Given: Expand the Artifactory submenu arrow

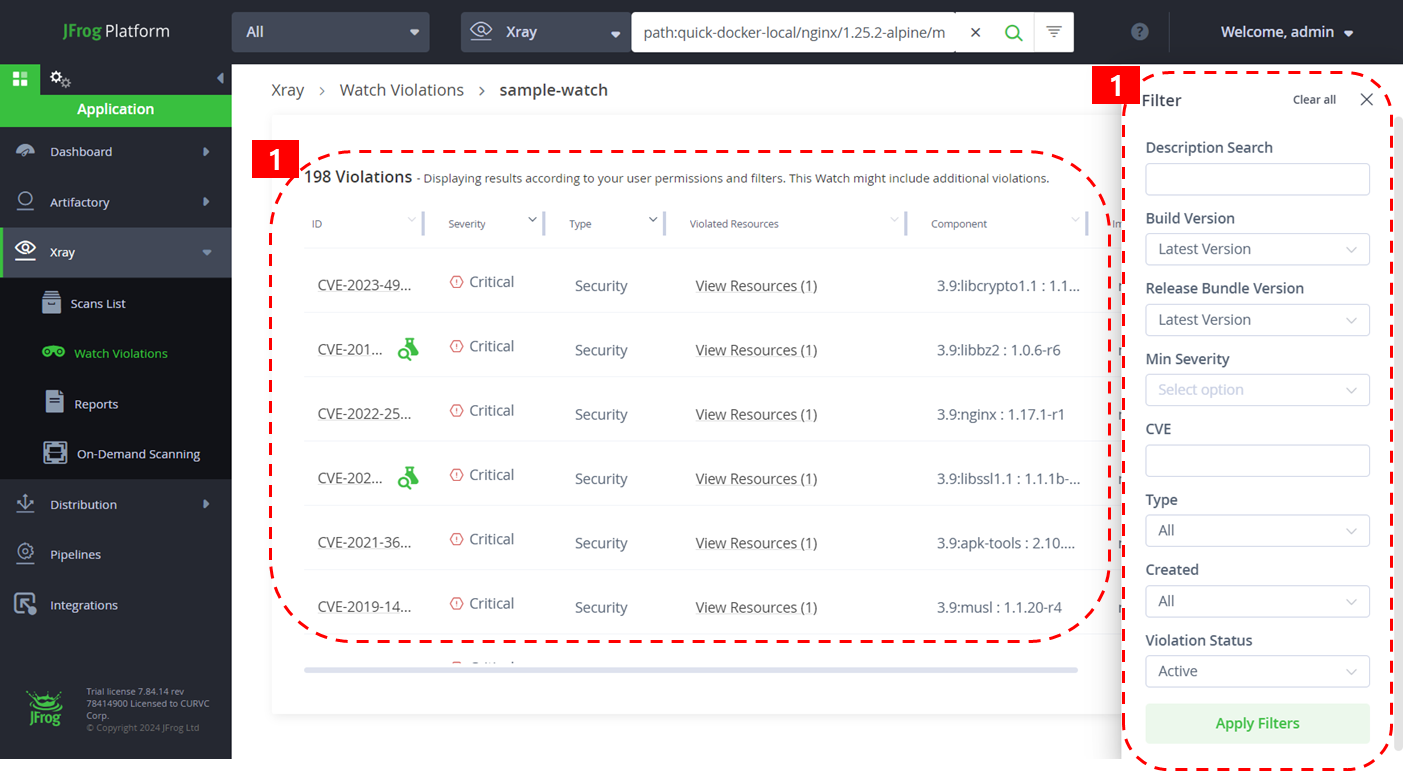Looking at the screenshot, I should click(206, 202).
